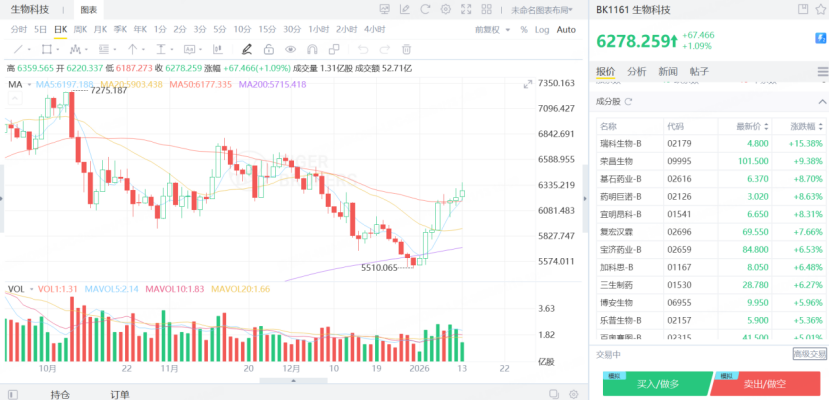Click the blue lightning quick-trade icon
Screen dimensions: 829x400
(821, 38)
